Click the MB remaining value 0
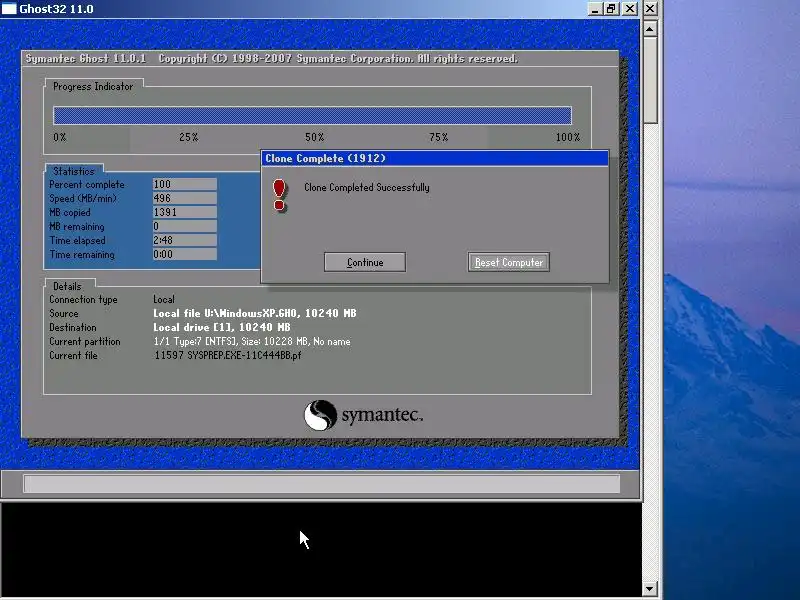The height and width of the screenshot is (600, 800). (185, 226)
